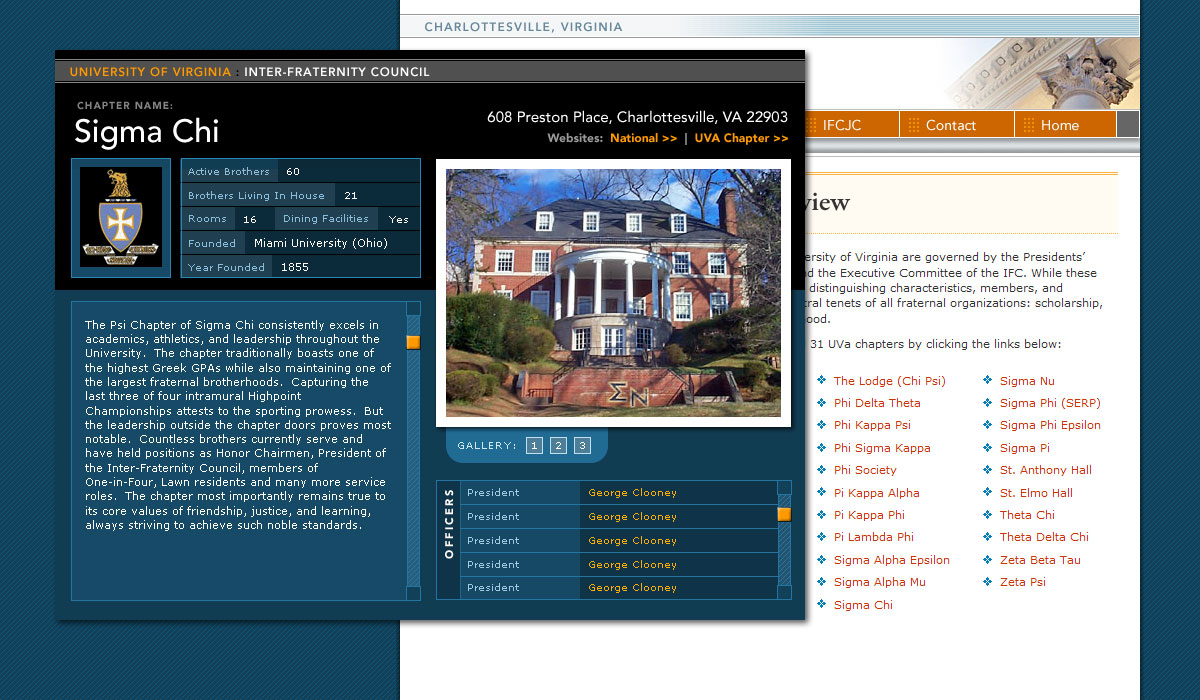The image size is (1200, 700).
Task: Open gallery photo 1
Action: click(534, 446)
